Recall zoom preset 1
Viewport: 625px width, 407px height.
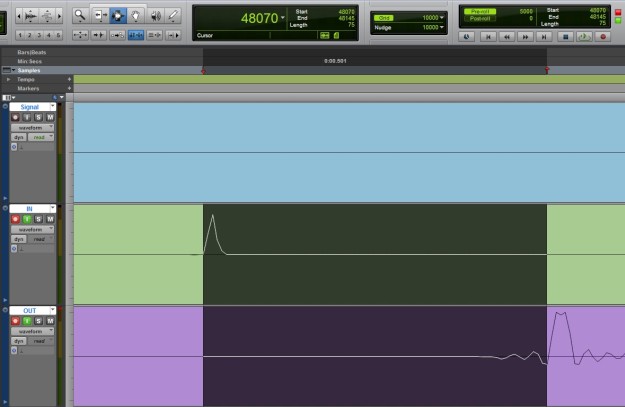pyautogui.click(x=20, y=35)
